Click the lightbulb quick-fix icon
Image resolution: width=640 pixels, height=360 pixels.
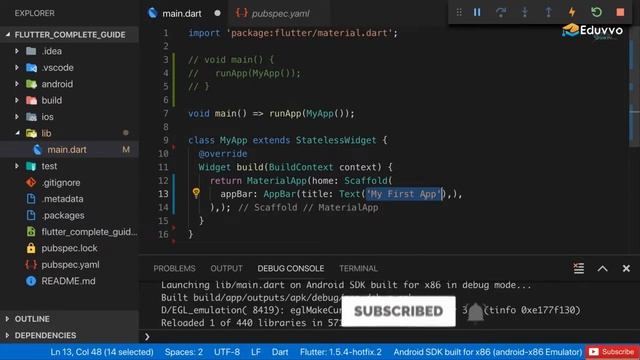(196, 193)
